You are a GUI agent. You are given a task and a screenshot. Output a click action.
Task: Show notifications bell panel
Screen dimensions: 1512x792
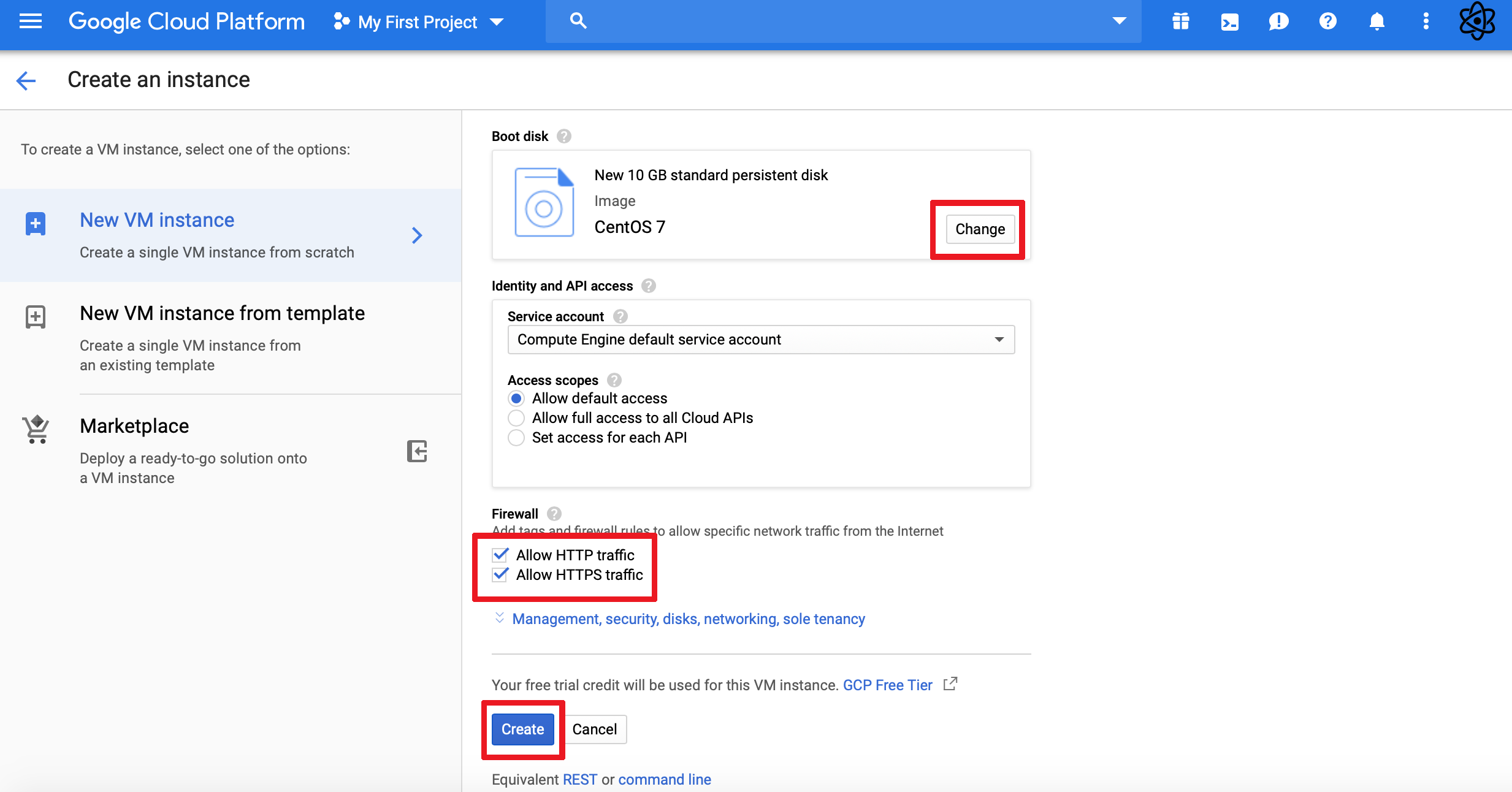point(1377,21)
